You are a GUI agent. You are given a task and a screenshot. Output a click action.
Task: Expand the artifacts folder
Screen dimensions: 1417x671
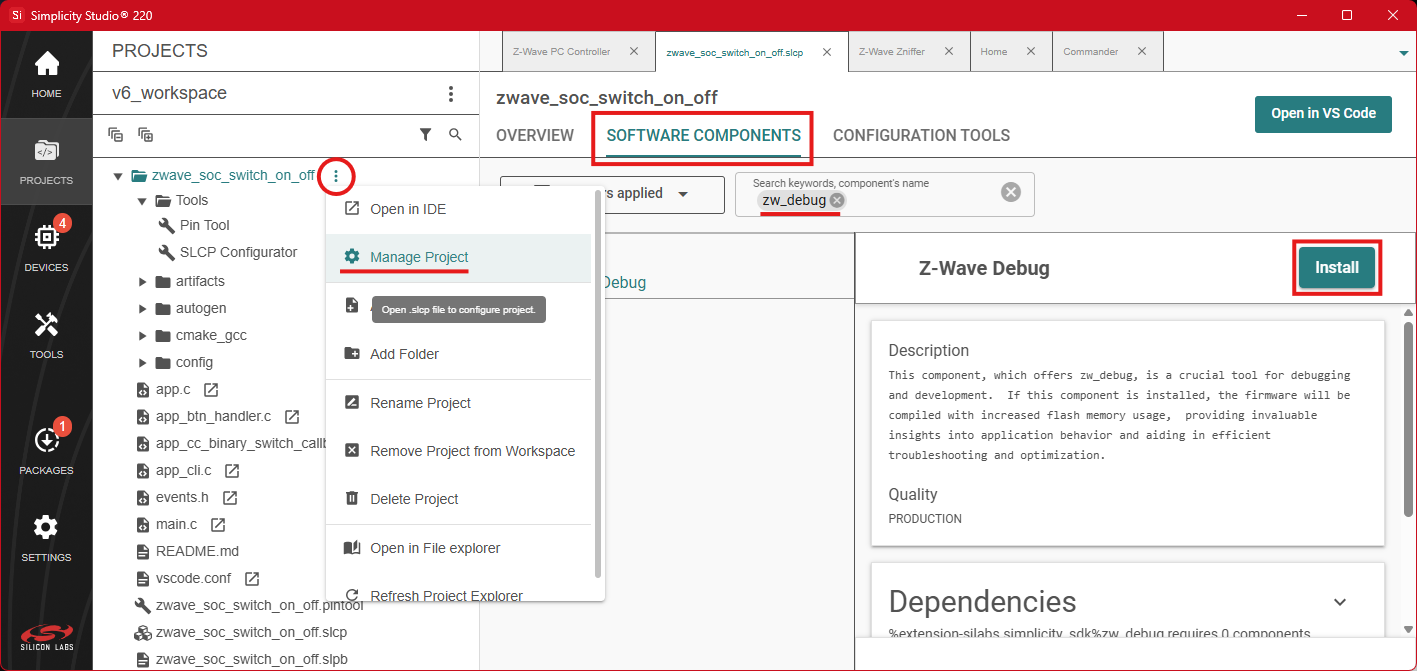click(x=141, y=281)
